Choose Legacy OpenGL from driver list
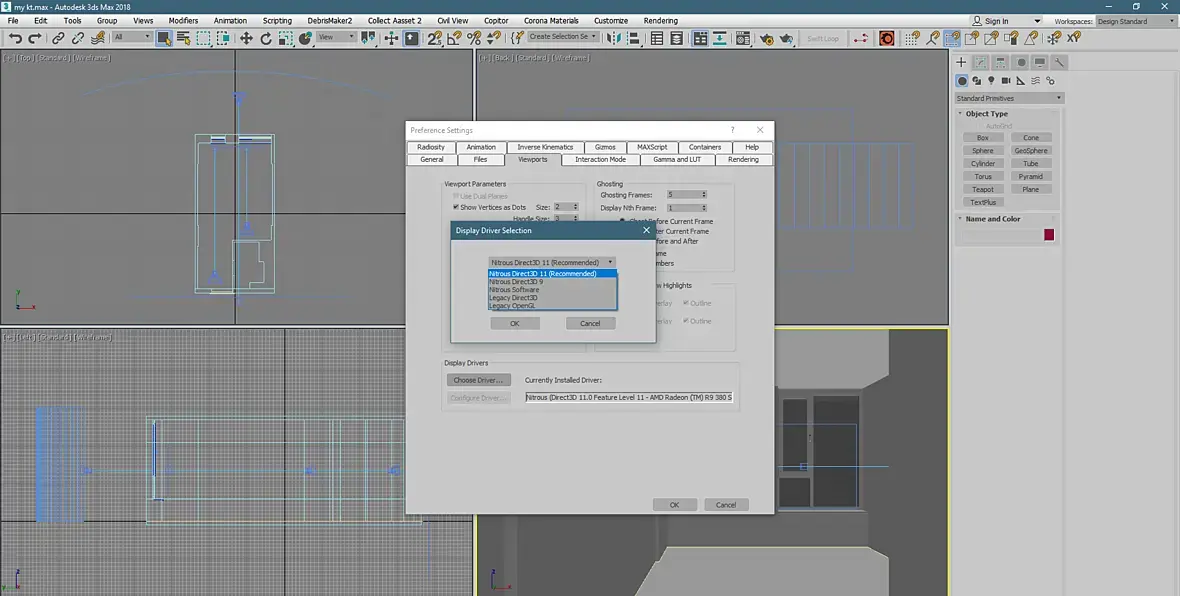The height and width of the screenshot is (596, 1180). click(513, 305)
